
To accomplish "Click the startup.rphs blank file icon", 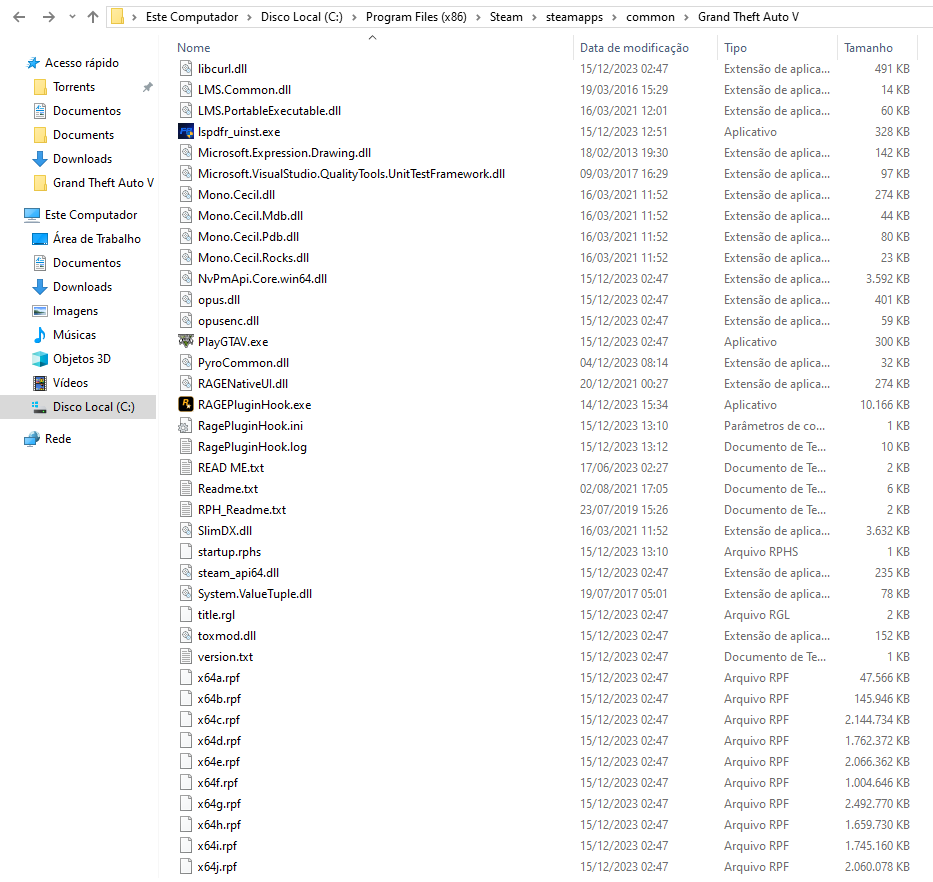I will (186, 552).
